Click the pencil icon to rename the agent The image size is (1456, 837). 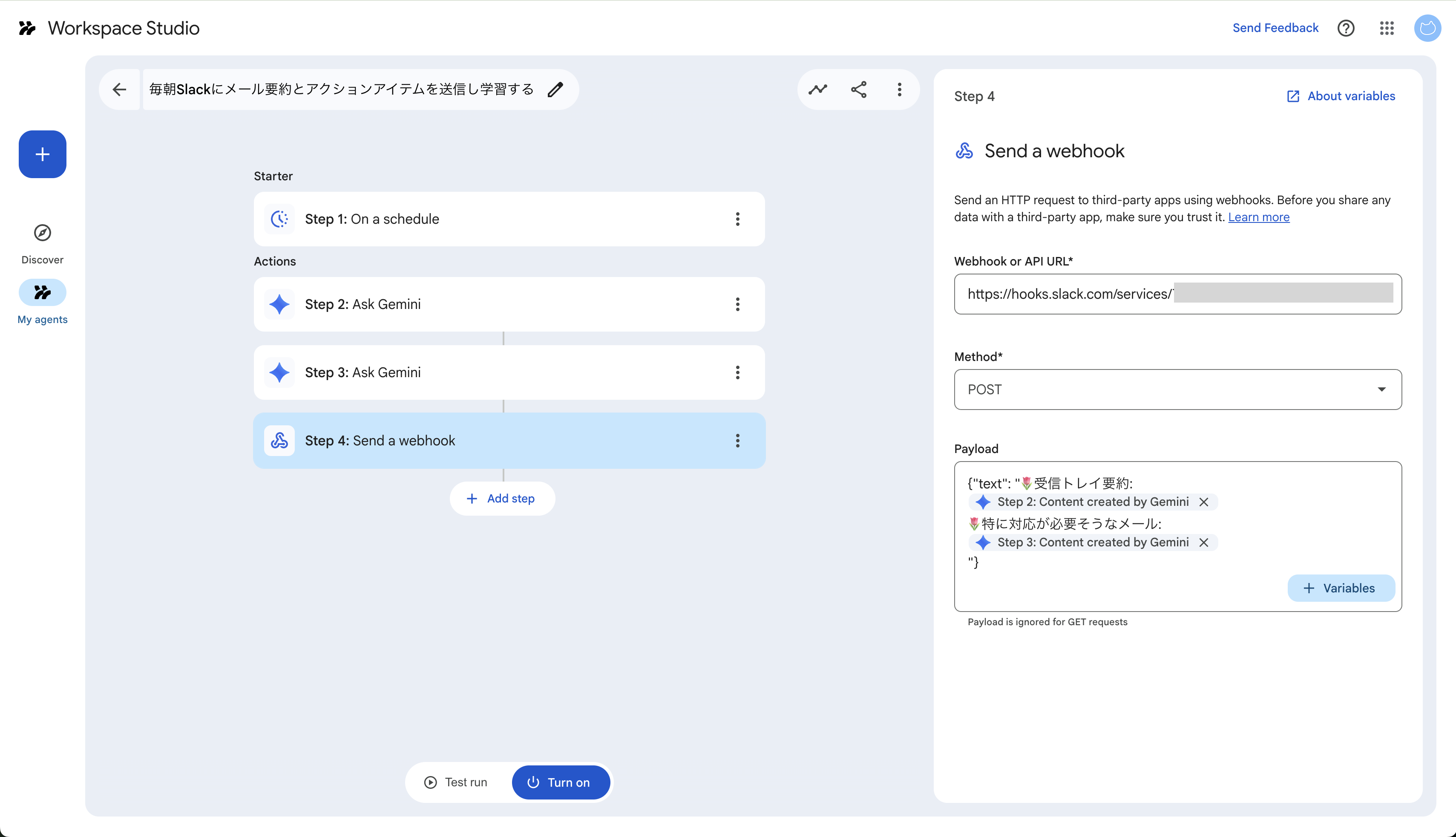click(x=555, y=89)
